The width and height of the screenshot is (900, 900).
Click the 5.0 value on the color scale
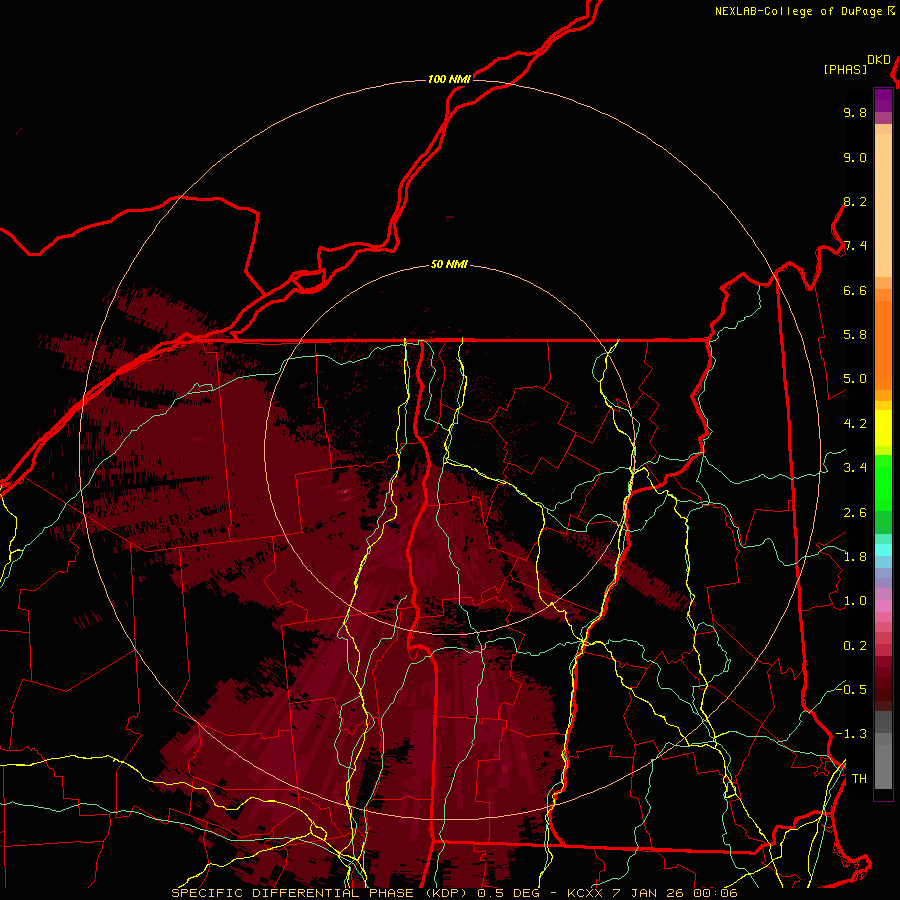(x=855, y=379)
